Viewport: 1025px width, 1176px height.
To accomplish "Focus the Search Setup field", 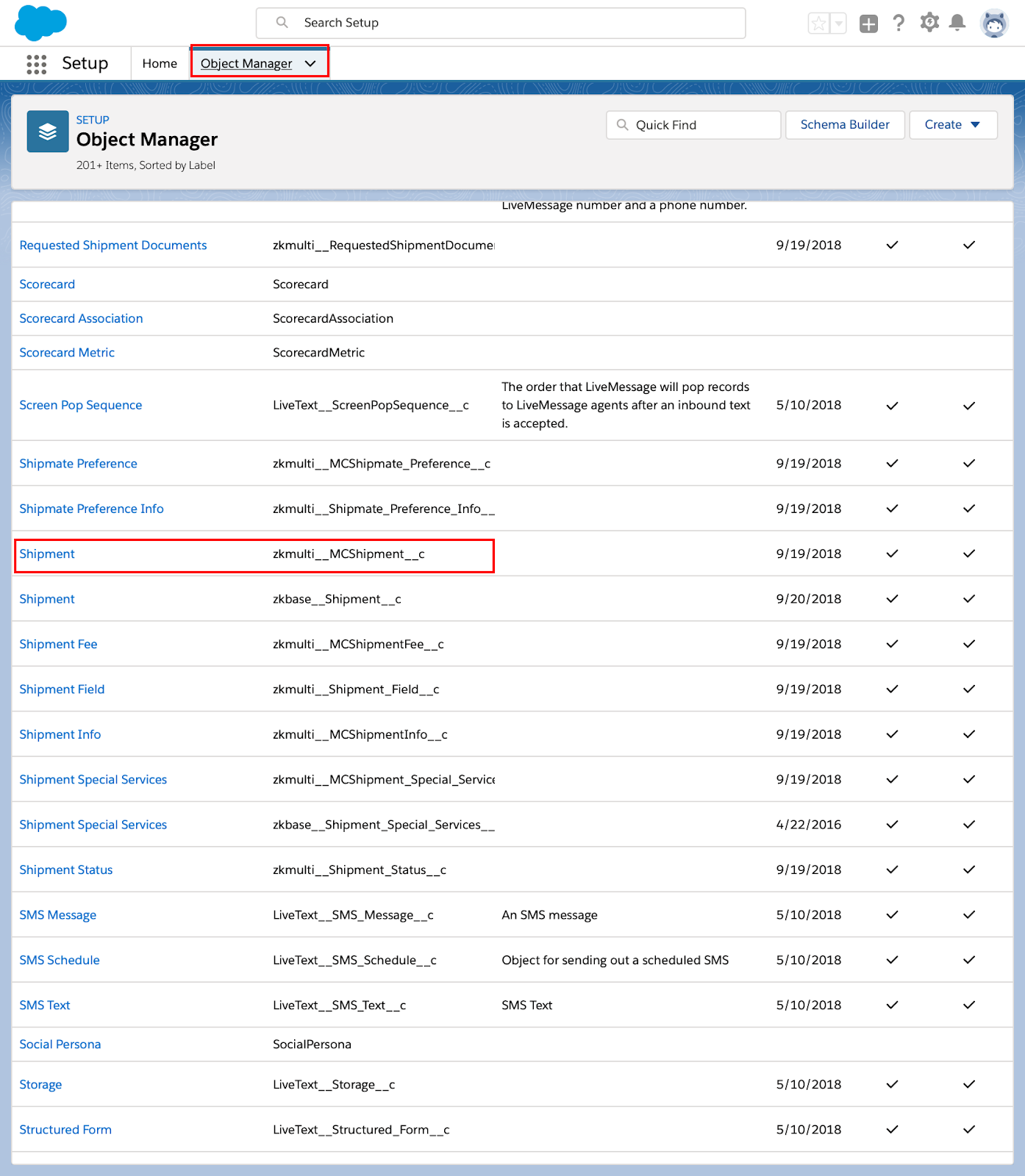I will (x=501, y=23).
